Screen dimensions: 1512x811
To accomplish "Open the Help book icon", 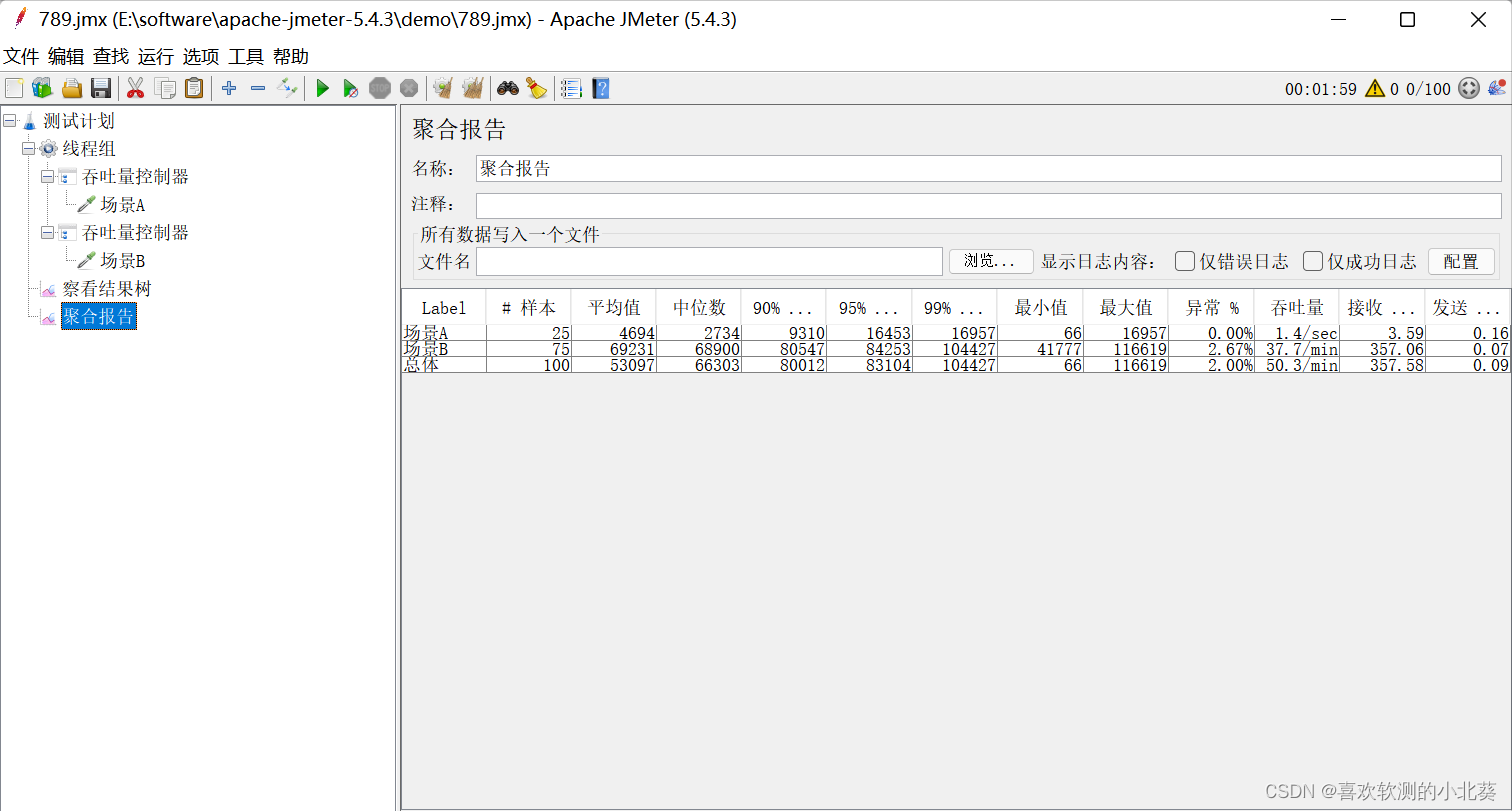I will click(x=600, y=88).
